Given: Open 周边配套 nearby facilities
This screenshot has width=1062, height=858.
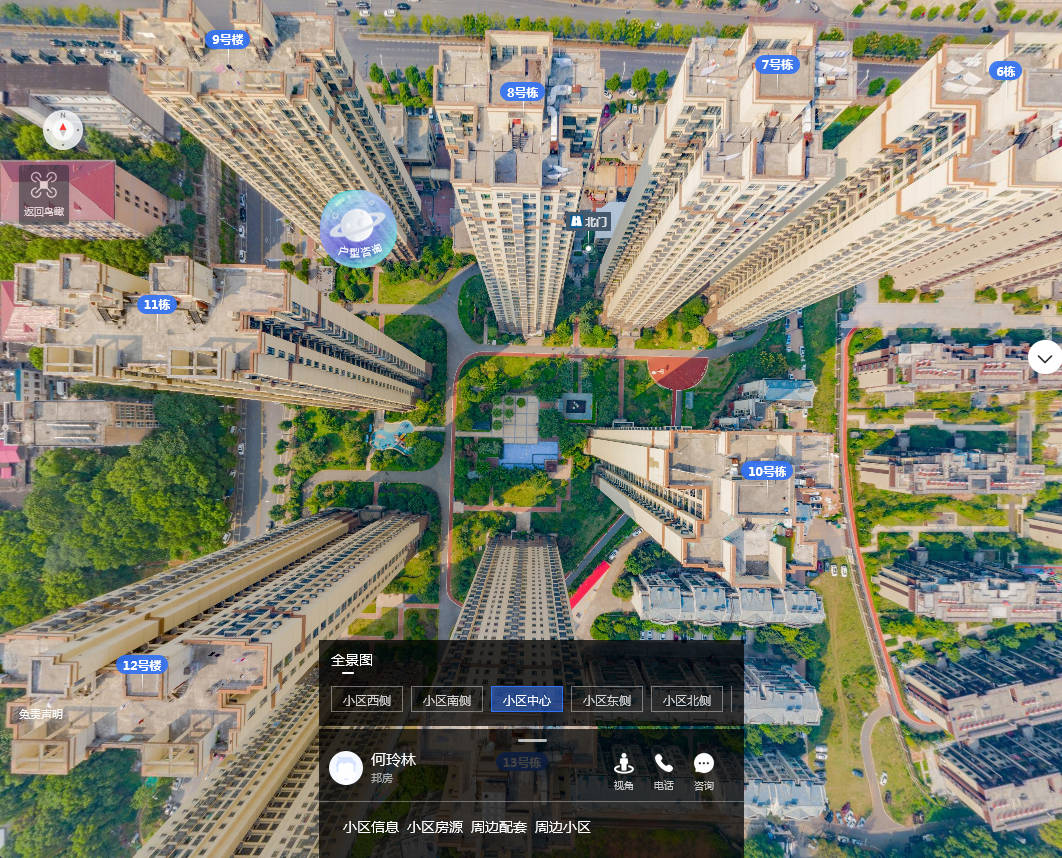Looking at the screenshot, I should coord(499,827).
